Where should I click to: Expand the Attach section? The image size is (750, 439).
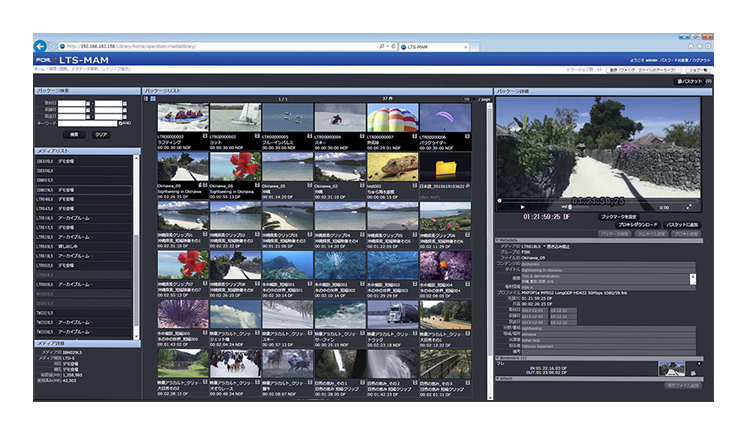pyautogui.click(x=498, y=377)
